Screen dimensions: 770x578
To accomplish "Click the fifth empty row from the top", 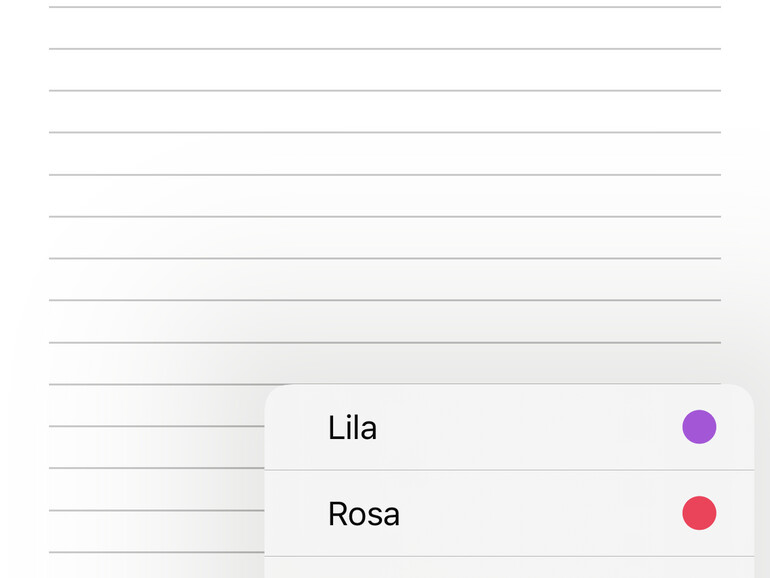I will pyautogui.click(x=385, y=196).
